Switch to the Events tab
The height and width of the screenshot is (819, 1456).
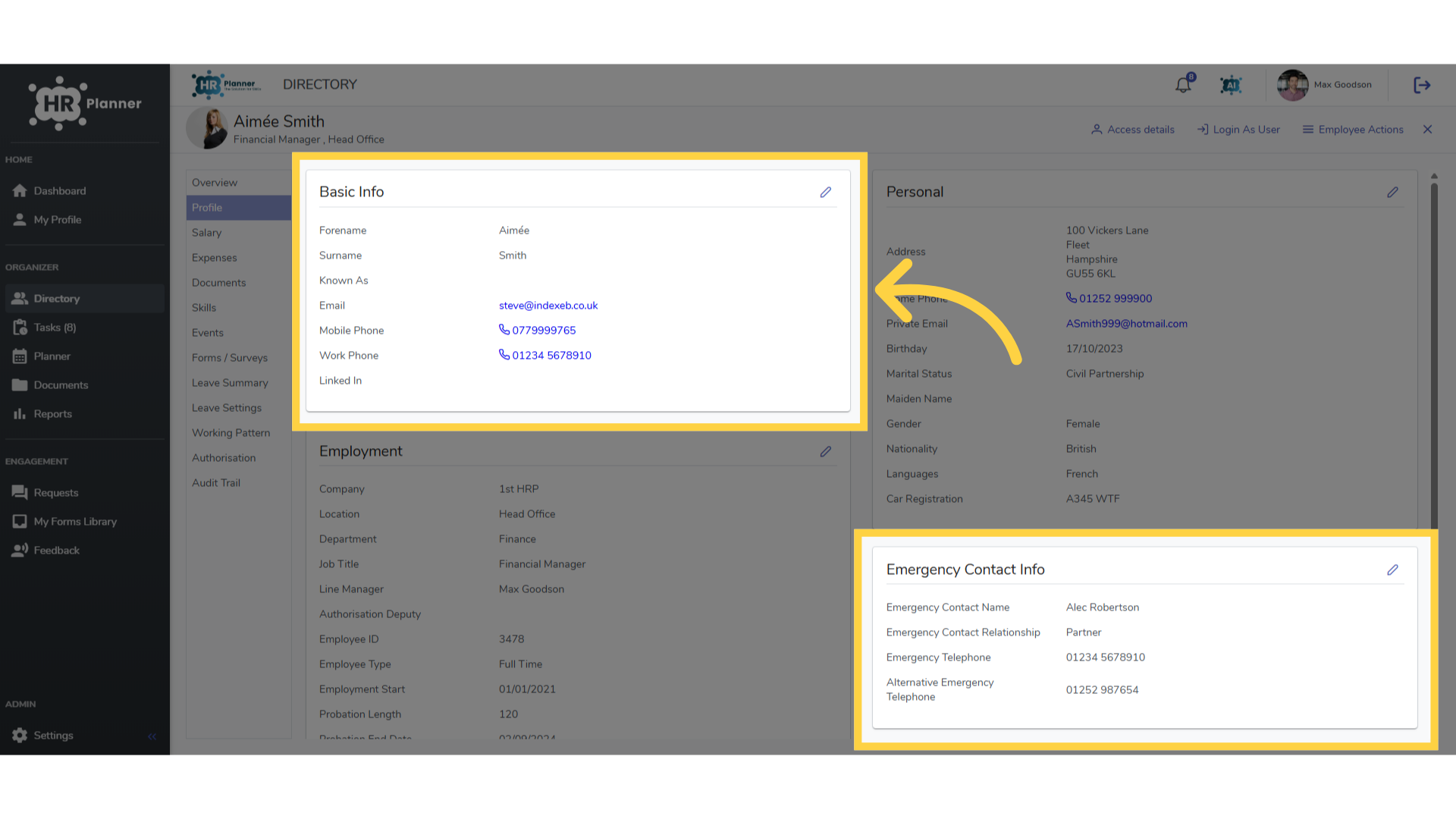pyautogui.click(x=239, y=333)
